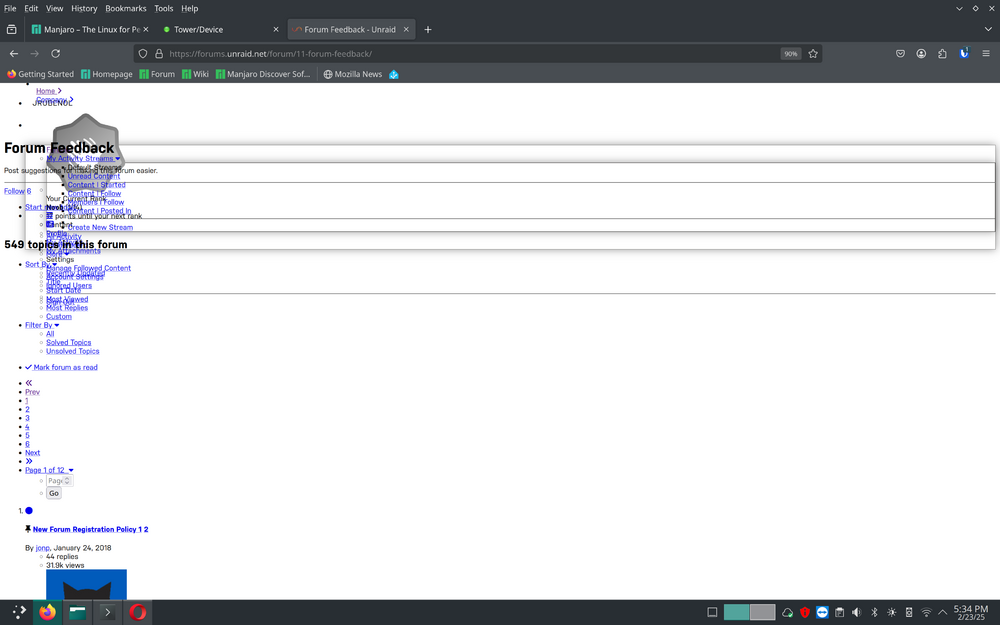This screenshot has height=625, width=1000.
Task: Expand the Page 1 of 12 dropdown
Action: [x=49, y=470]
